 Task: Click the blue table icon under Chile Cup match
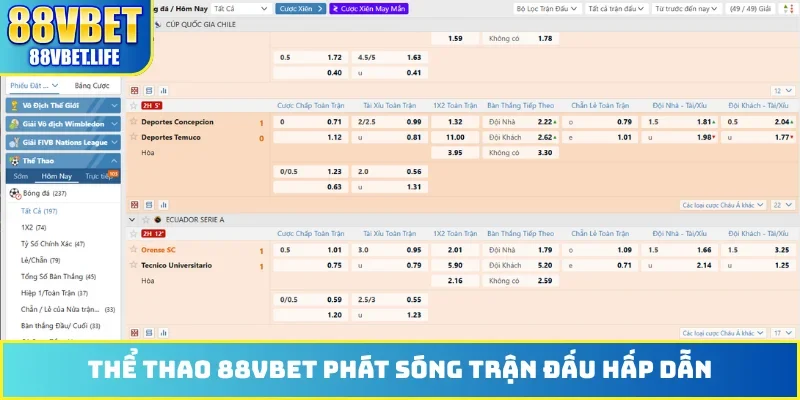(x=149, y=91)
